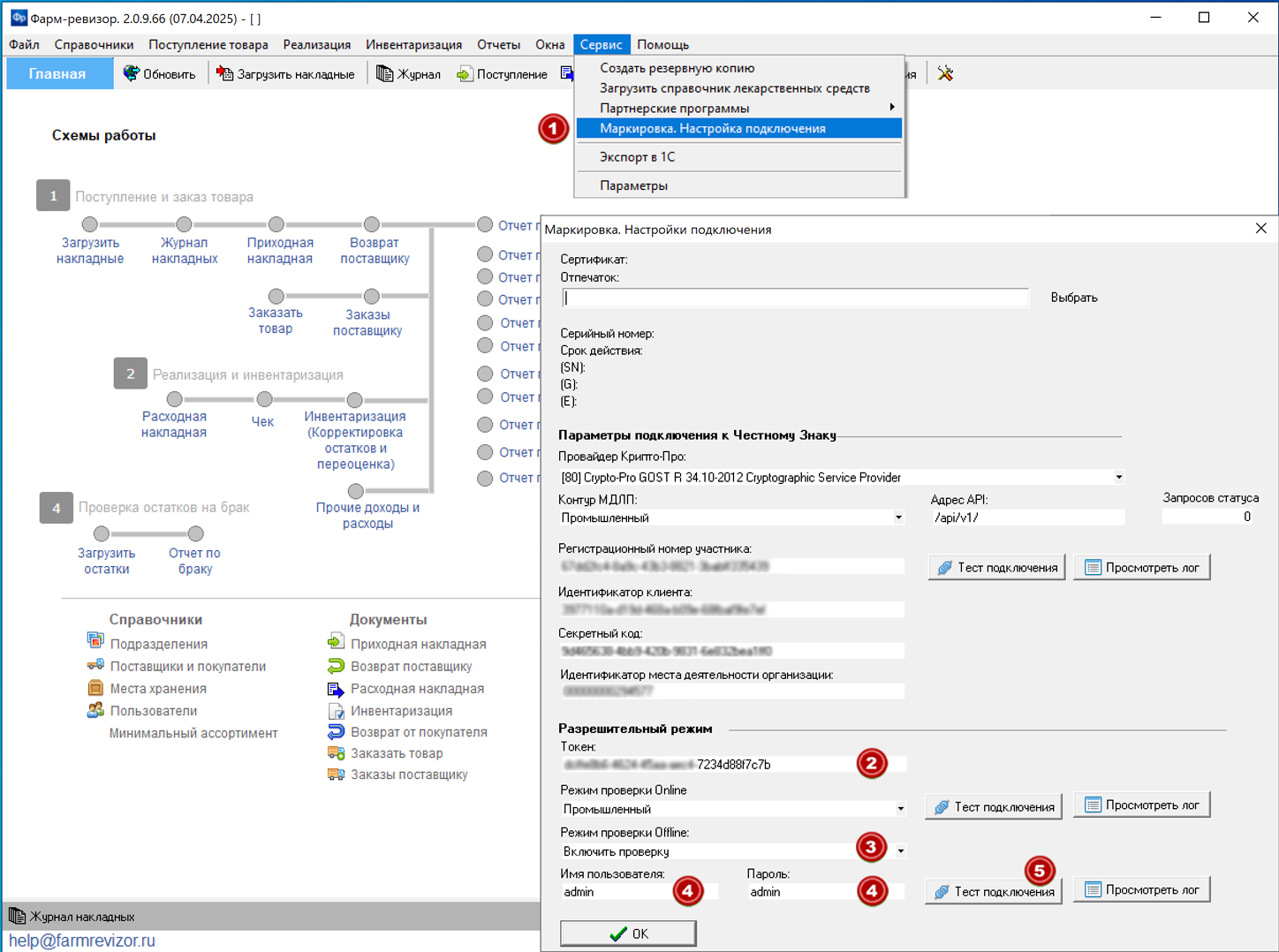Click the Адрес API input field

[x=1028, y=518]
